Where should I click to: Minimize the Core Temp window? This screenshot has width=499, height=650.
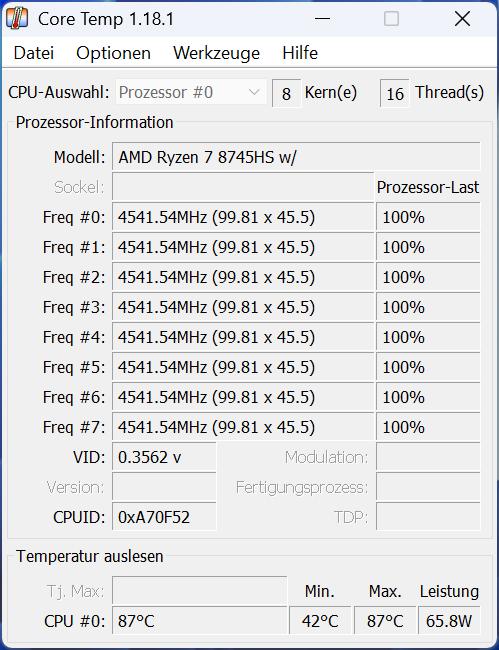point(322,19)
